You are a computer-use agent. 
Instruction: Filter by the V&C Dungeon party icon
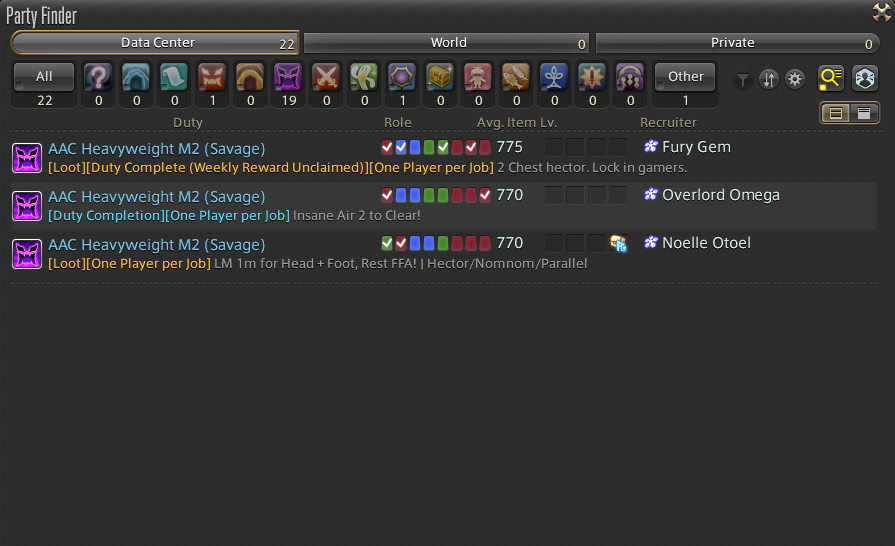click(x=630, y=77)
